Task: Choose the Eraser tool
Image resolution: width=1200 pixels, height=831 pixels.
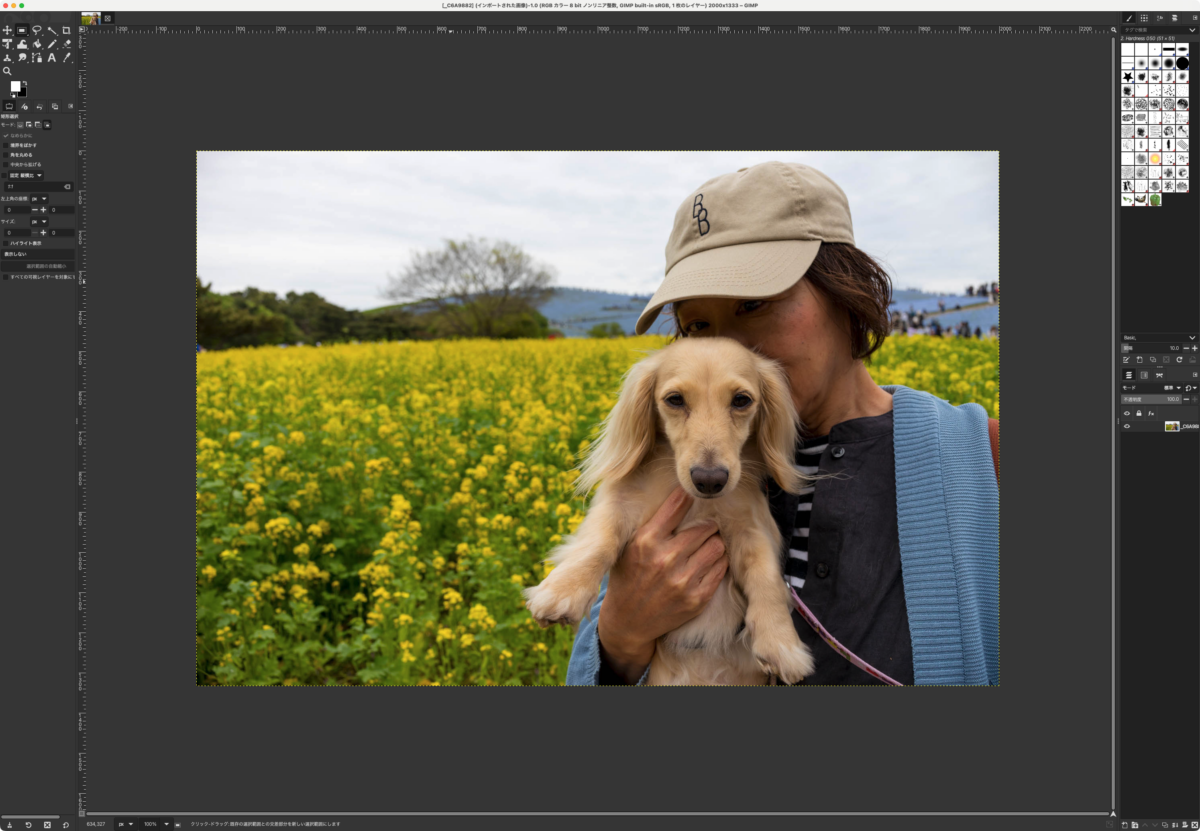Action: tap(66, 44)
